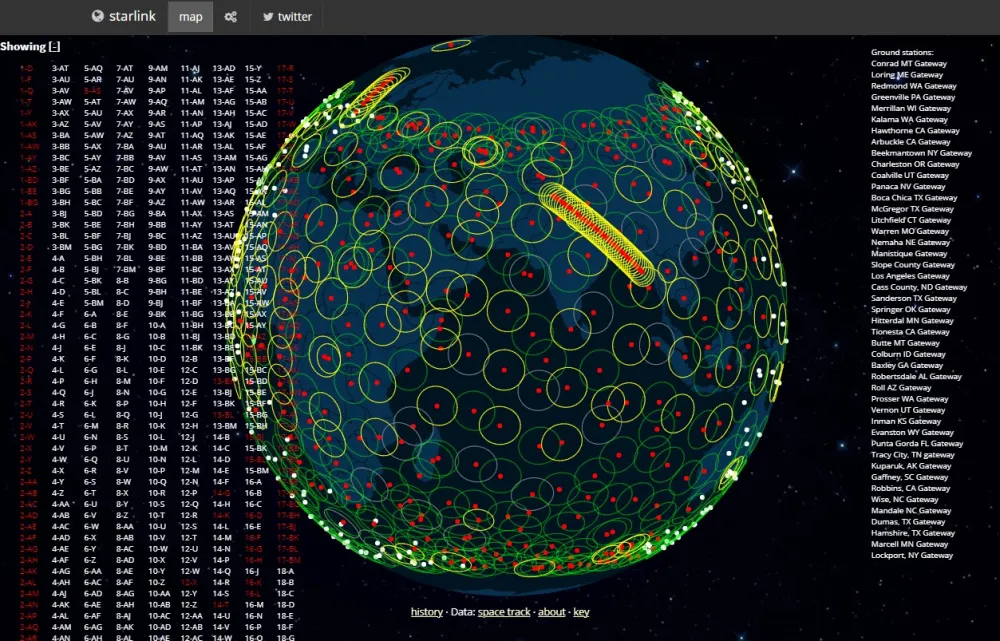Open the settings gears icon
Screen dimensions: 1000x641
coord(231,17)
